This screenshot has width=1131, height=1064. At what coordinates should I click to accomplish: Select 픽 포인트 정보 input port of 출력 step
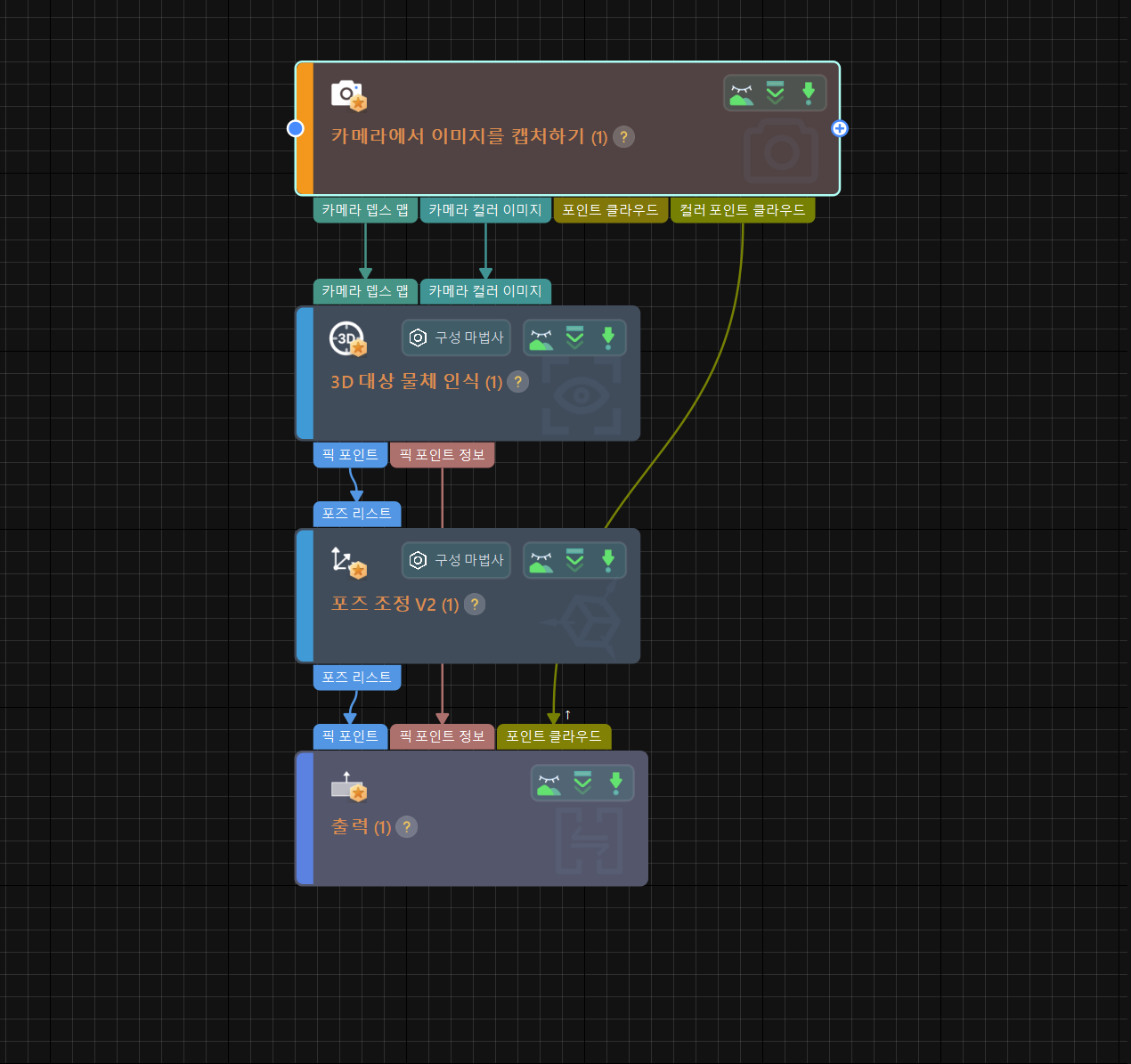click(442, 736)
